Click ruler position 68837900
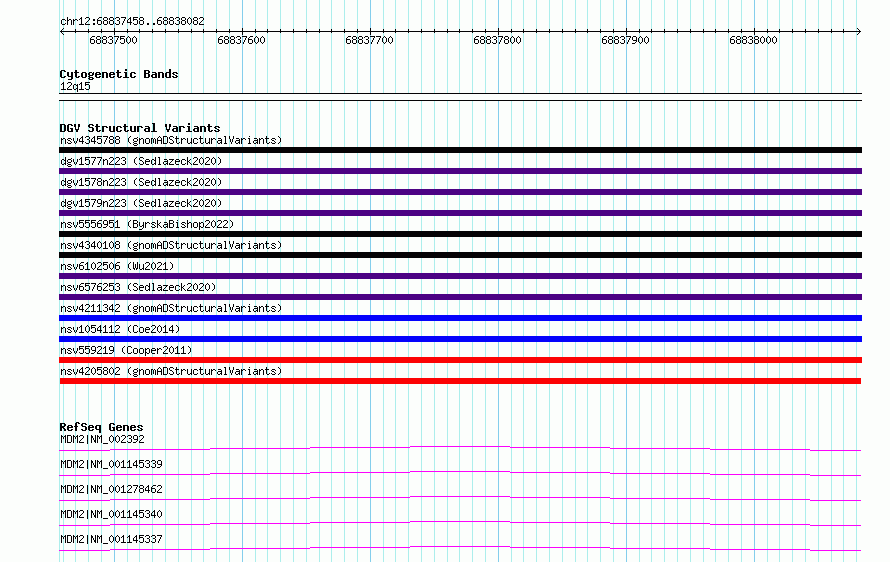This screenshot has width=890, height=562. point(625,40)
